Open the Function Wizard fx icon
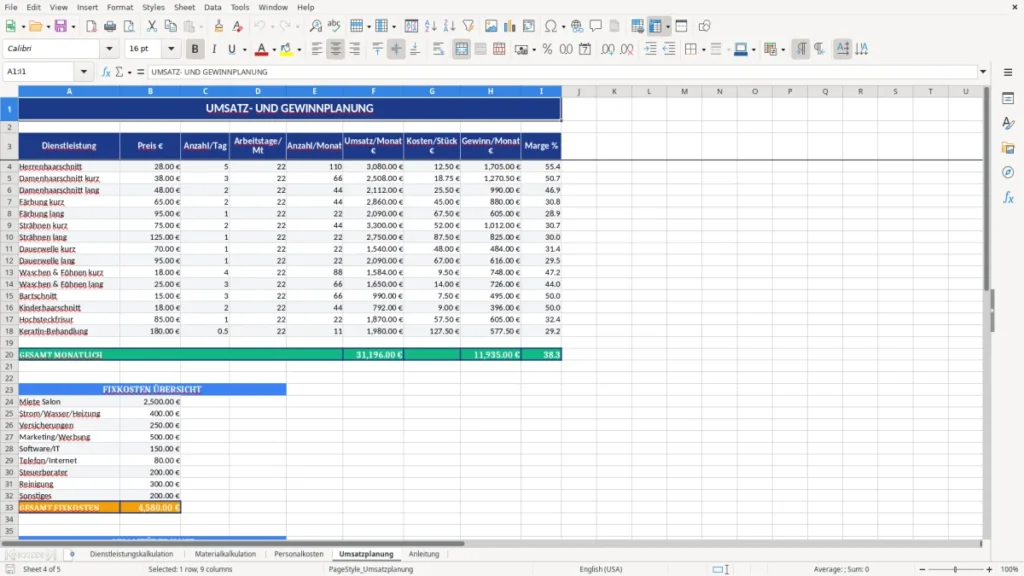 point(106,72)
